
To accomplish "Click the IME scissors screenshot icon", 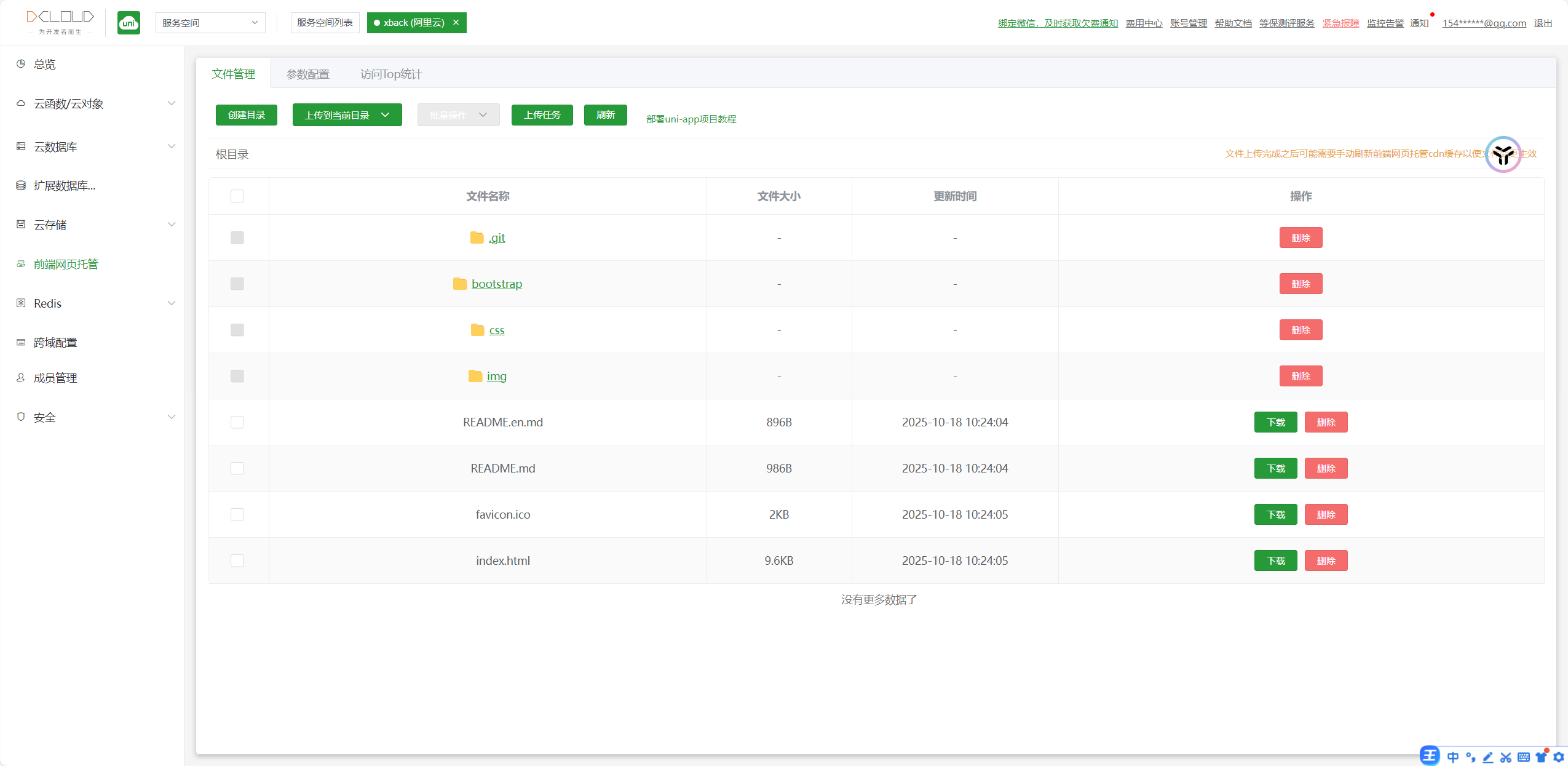I will 1506,757.
